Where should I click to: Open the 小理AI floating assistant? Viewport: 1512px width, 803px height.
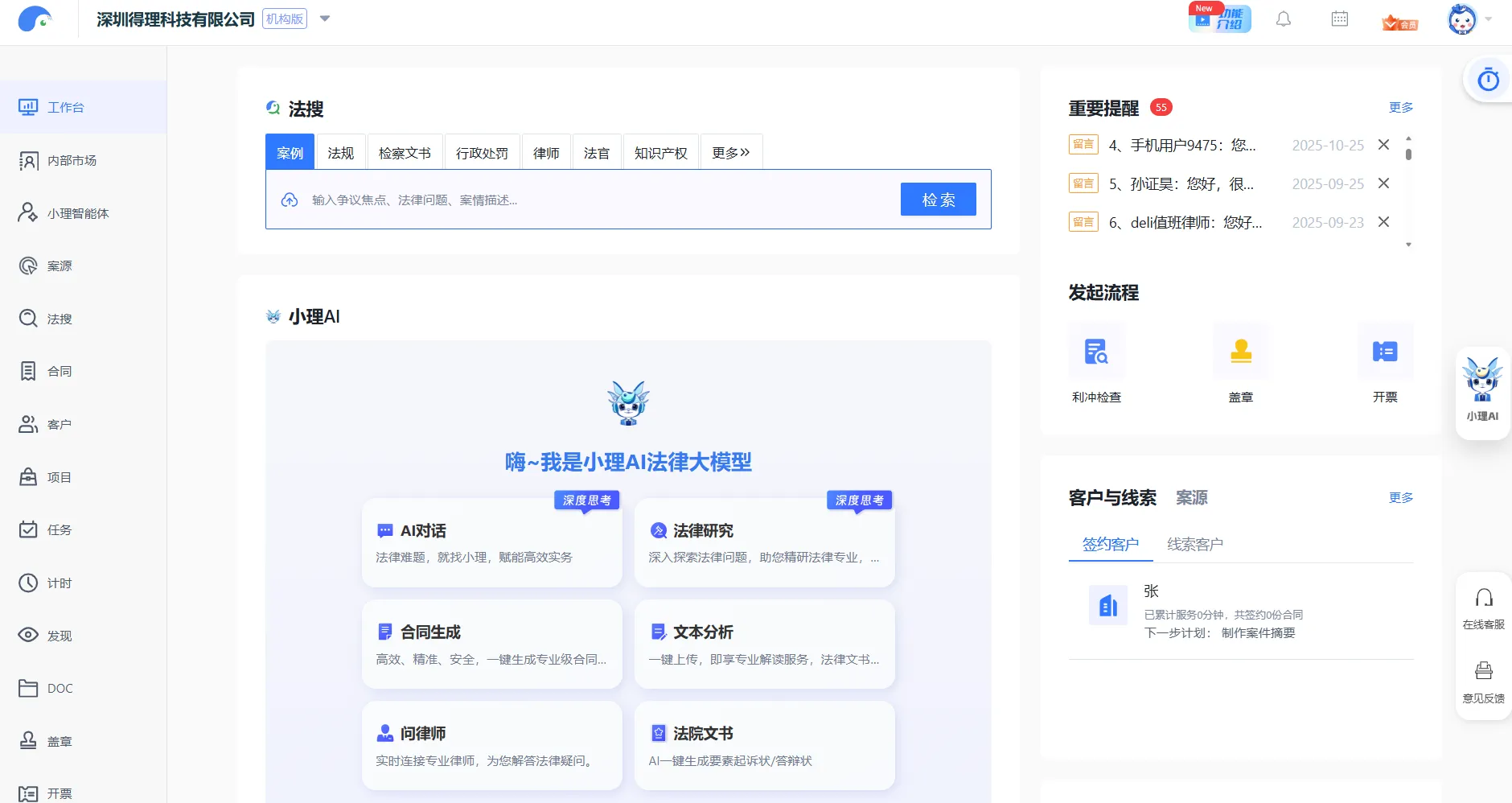coord(1483,392)
